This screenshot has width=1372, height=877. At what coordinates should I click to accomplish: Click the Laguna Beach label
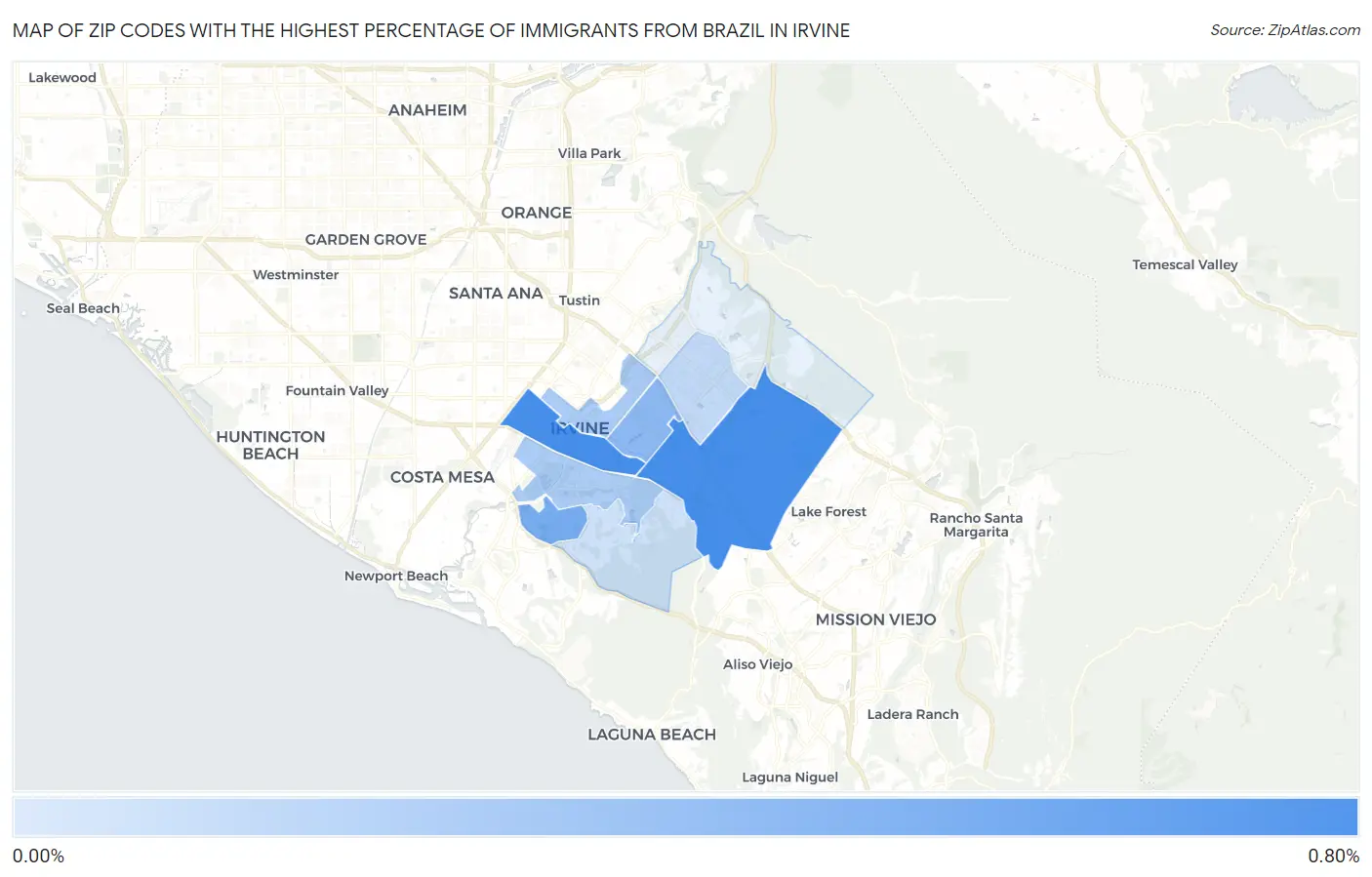tap(652, 735)
